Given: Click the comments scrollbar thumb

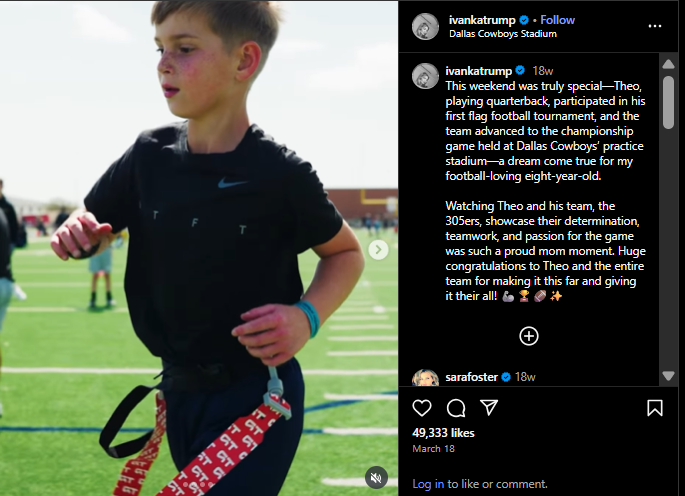Looking at the screenshot, I should click(x=668, y=102).
